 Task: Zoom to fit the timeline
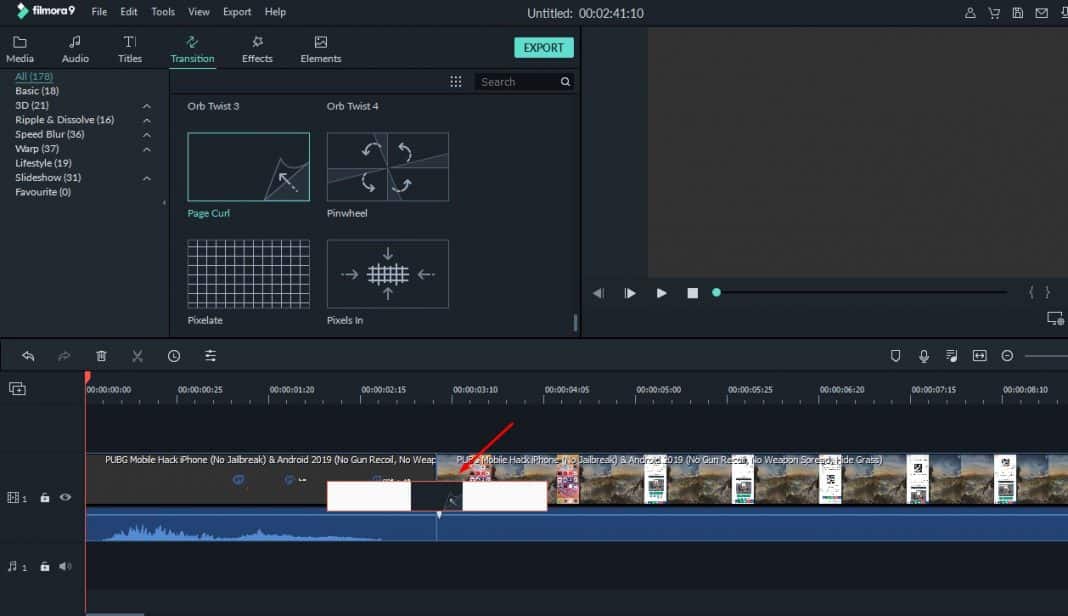click(979, 356)
